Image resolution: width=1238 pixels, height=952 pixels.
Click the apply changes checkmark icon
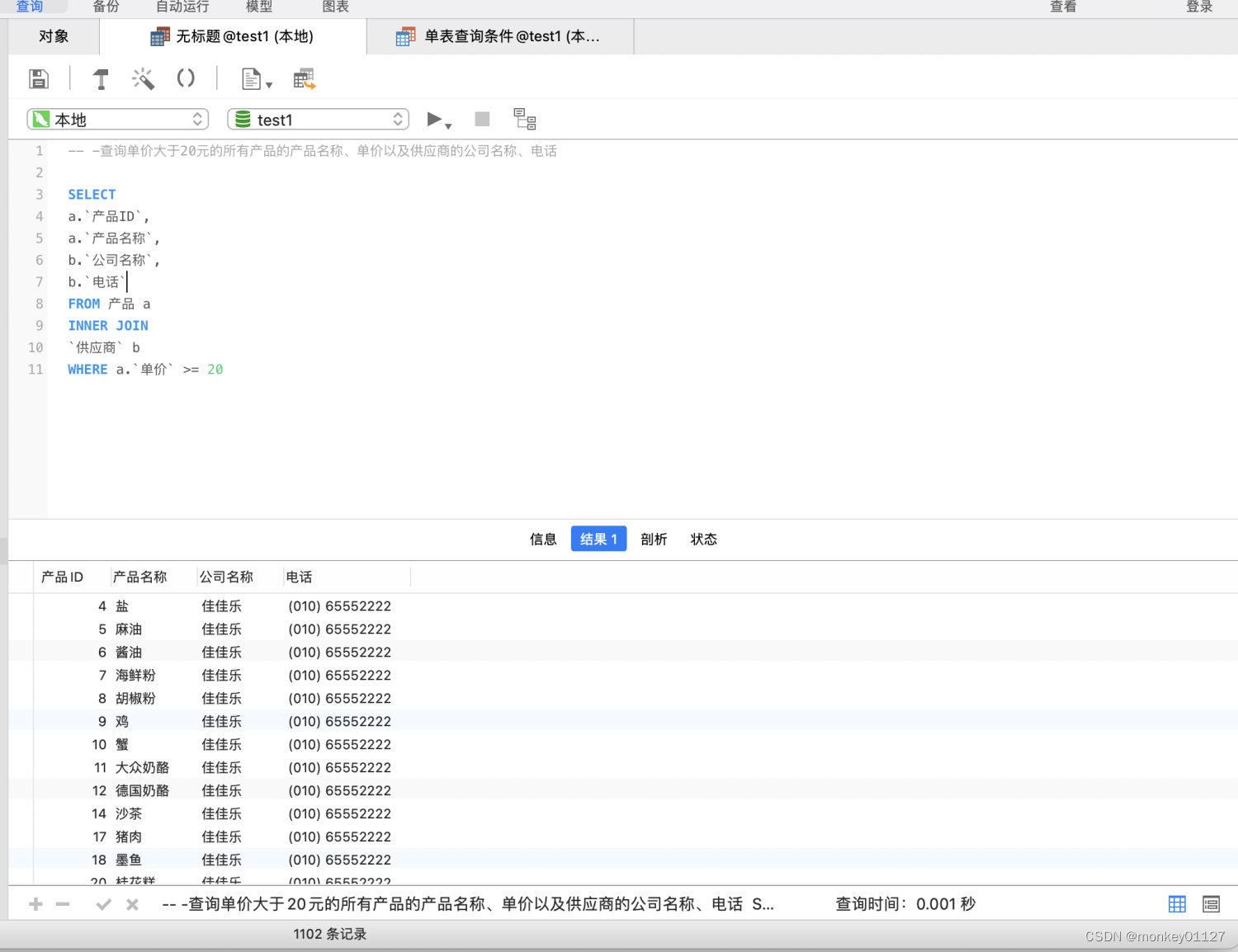[x=103, y=904]
